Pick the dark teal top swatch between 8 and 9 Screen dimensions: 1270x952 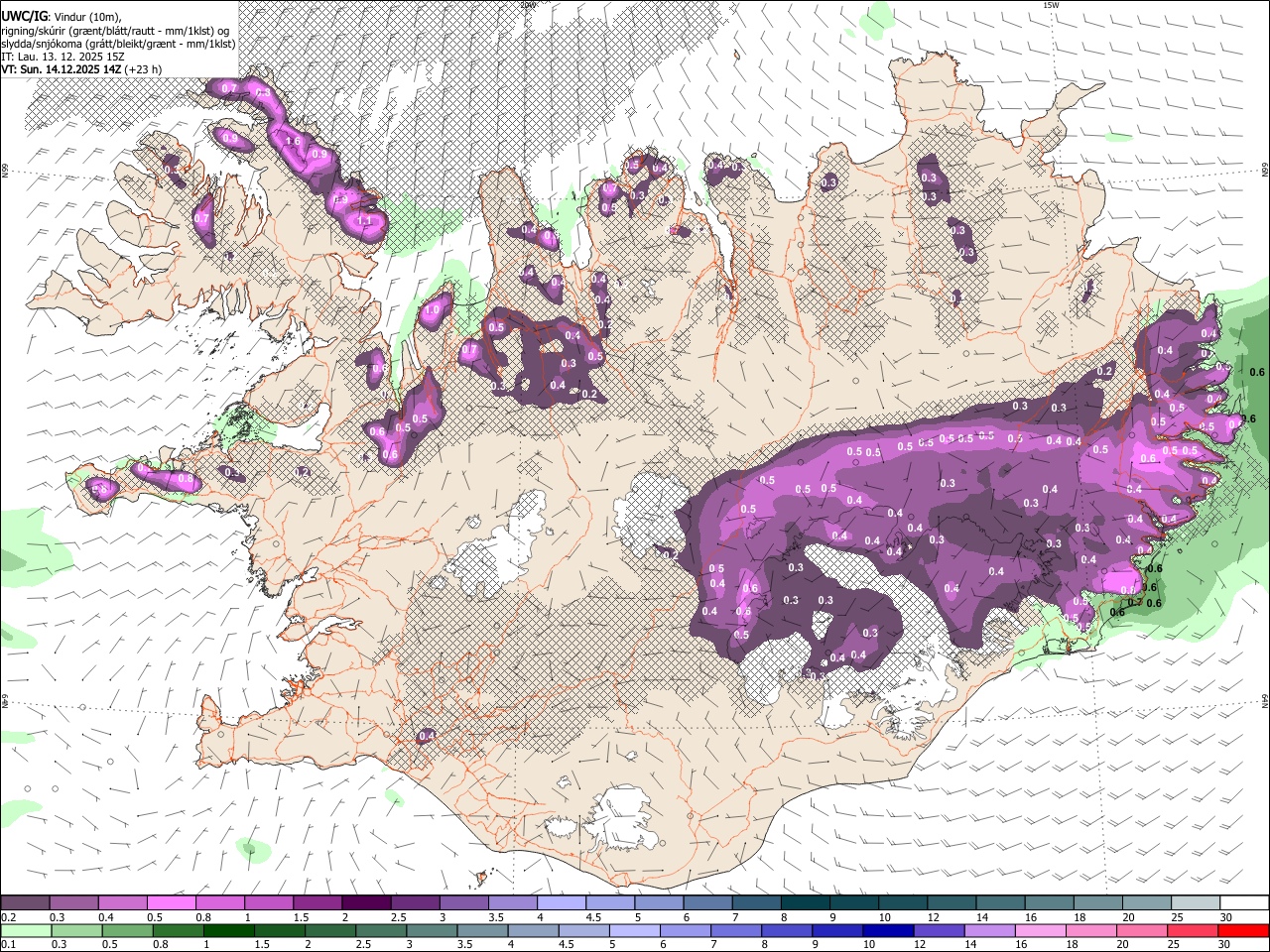pos(806,902)
